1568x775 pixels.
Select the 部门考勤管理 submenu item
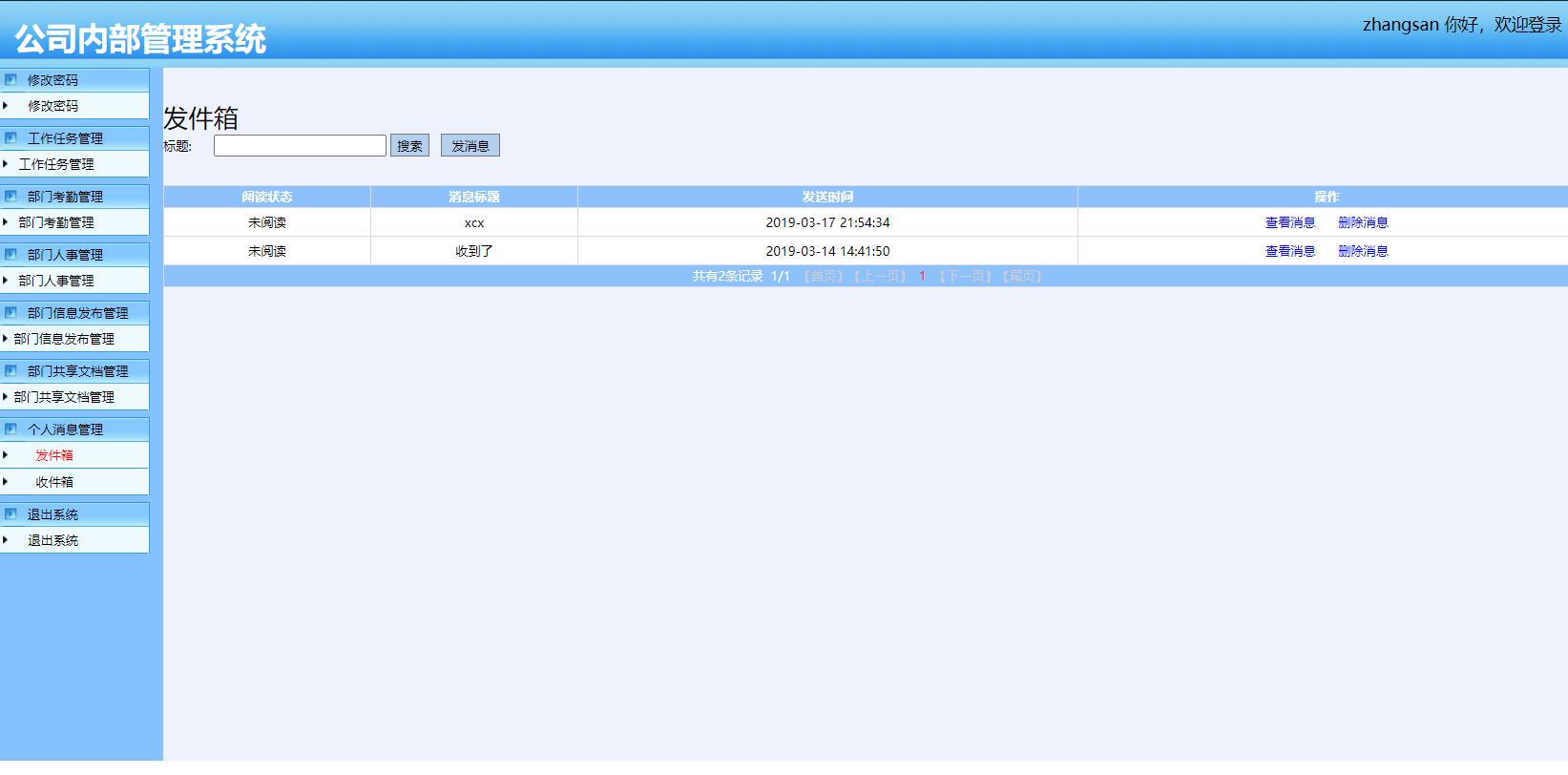[56, 222]
